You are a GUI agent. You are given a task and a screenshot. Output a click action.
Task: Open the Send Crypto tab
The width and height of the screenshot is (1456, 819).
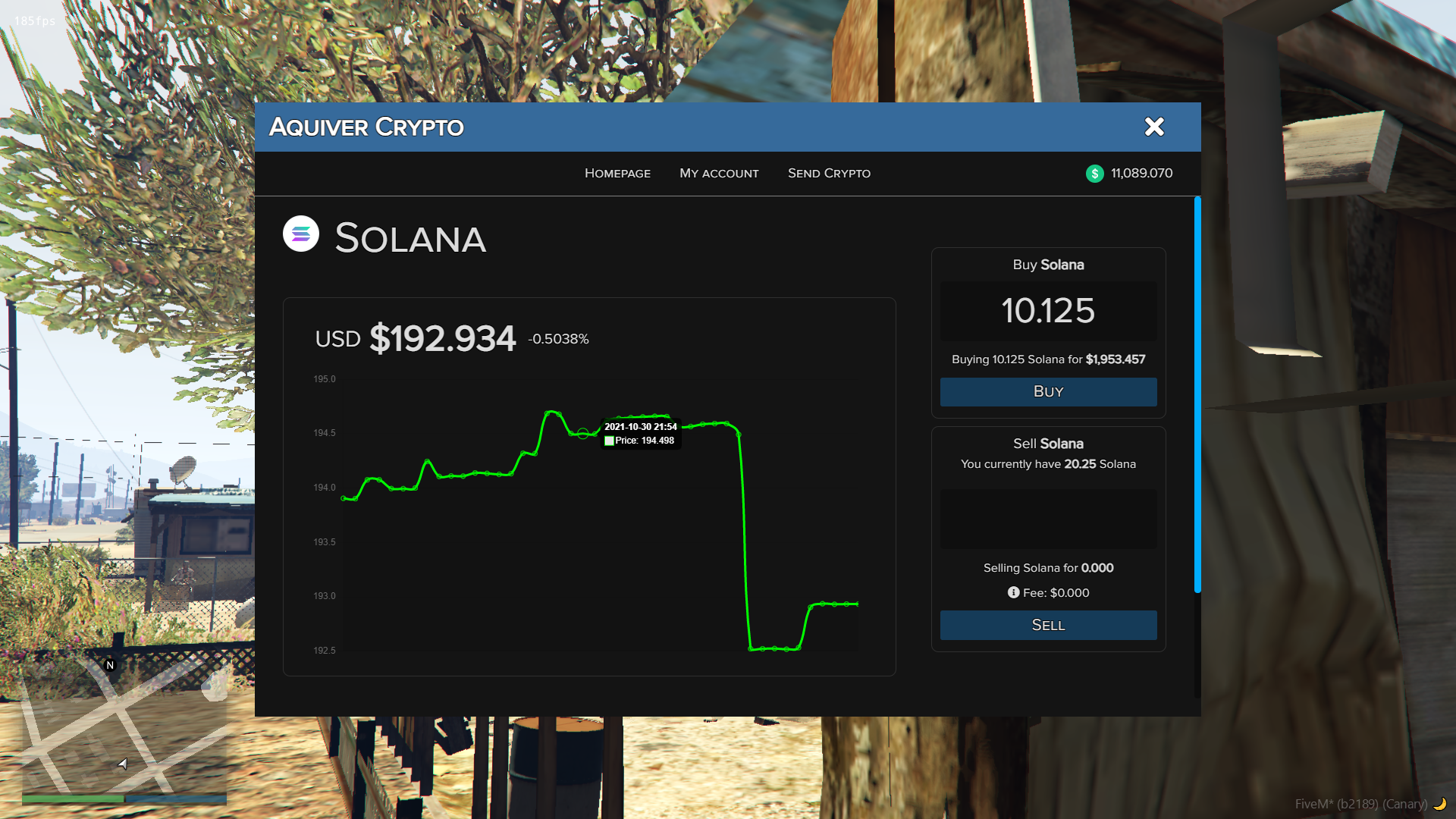pos(829,174)
